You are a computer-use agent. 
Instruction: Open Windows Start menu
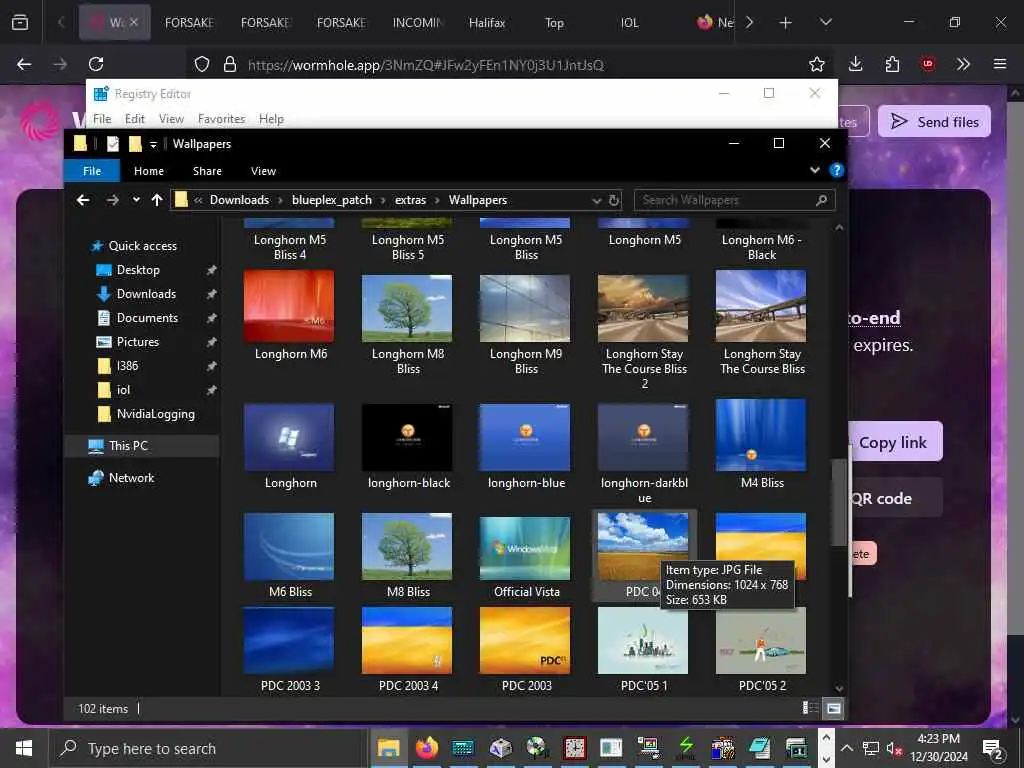tap(24, 748)
